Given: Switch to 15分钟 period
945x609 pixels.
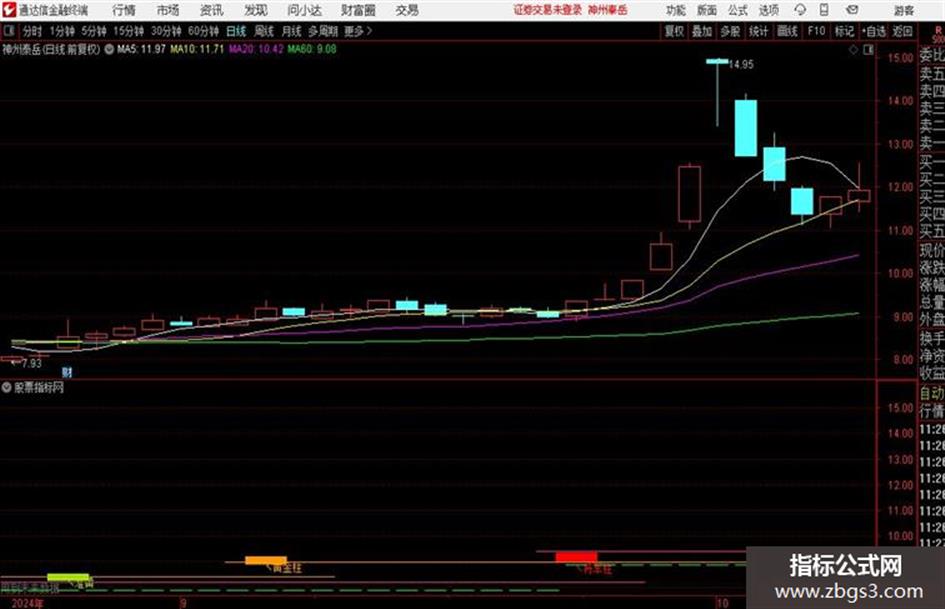Looking at the screenshot, I should point(129,31).
